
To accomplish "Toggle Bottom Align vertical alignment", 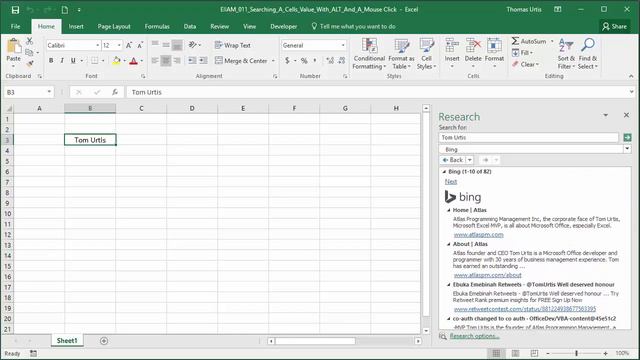I will tap(177, 45).
